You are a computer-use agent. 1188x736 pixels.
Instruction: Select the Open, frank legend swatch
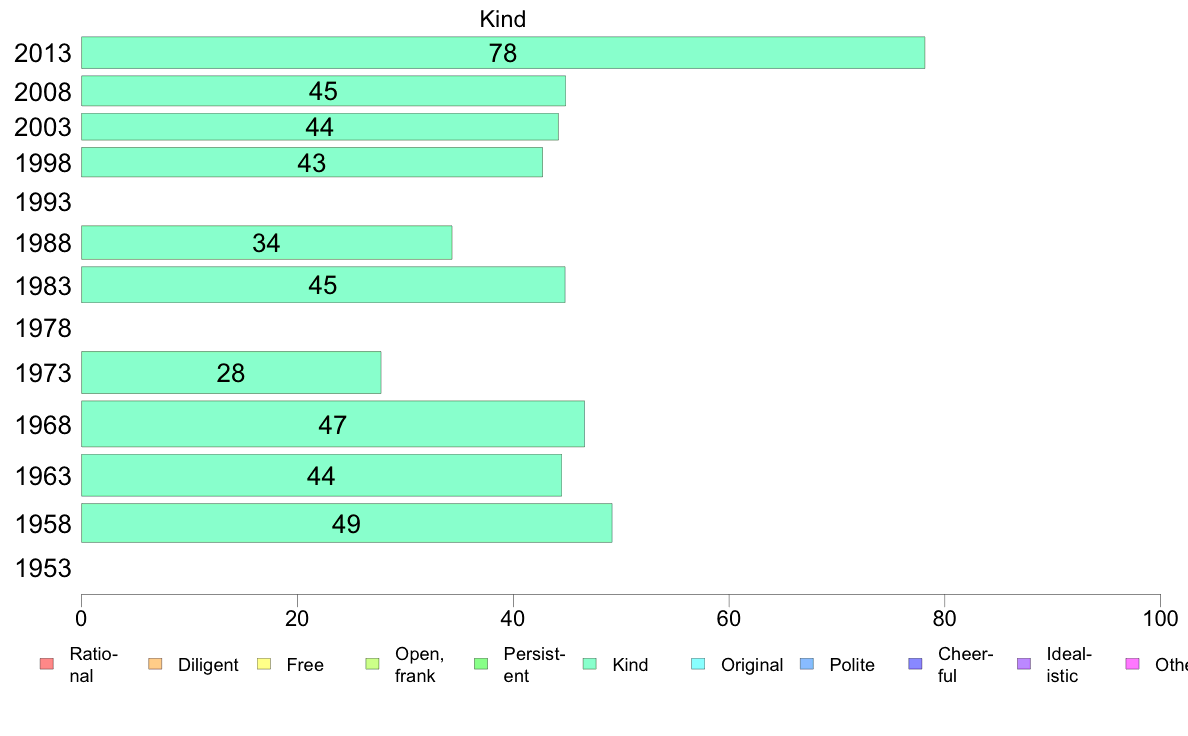click(x=372, y=664)
